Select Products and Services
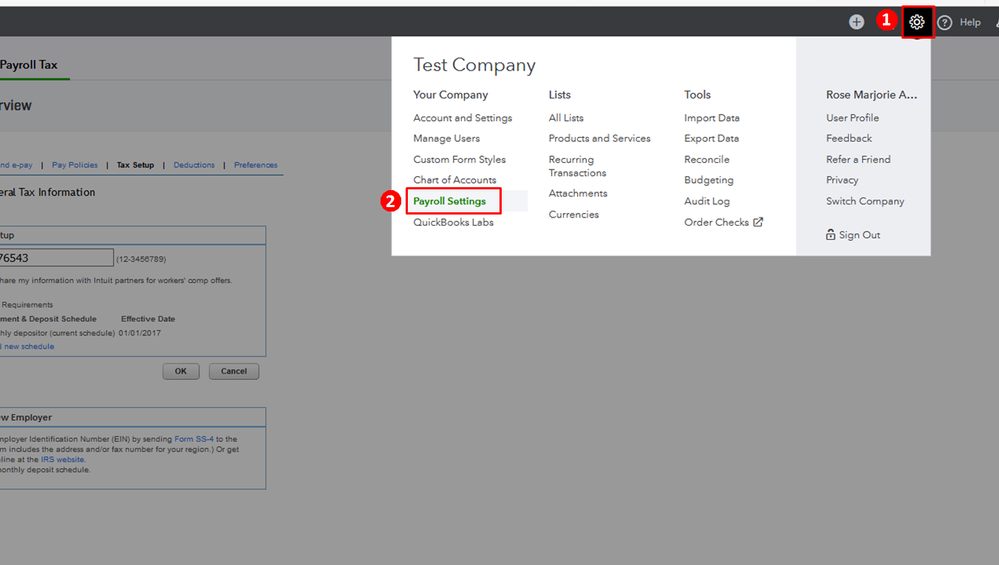This screenshot has height=565, width=999. pyautogui.click(x=599, y=139)
